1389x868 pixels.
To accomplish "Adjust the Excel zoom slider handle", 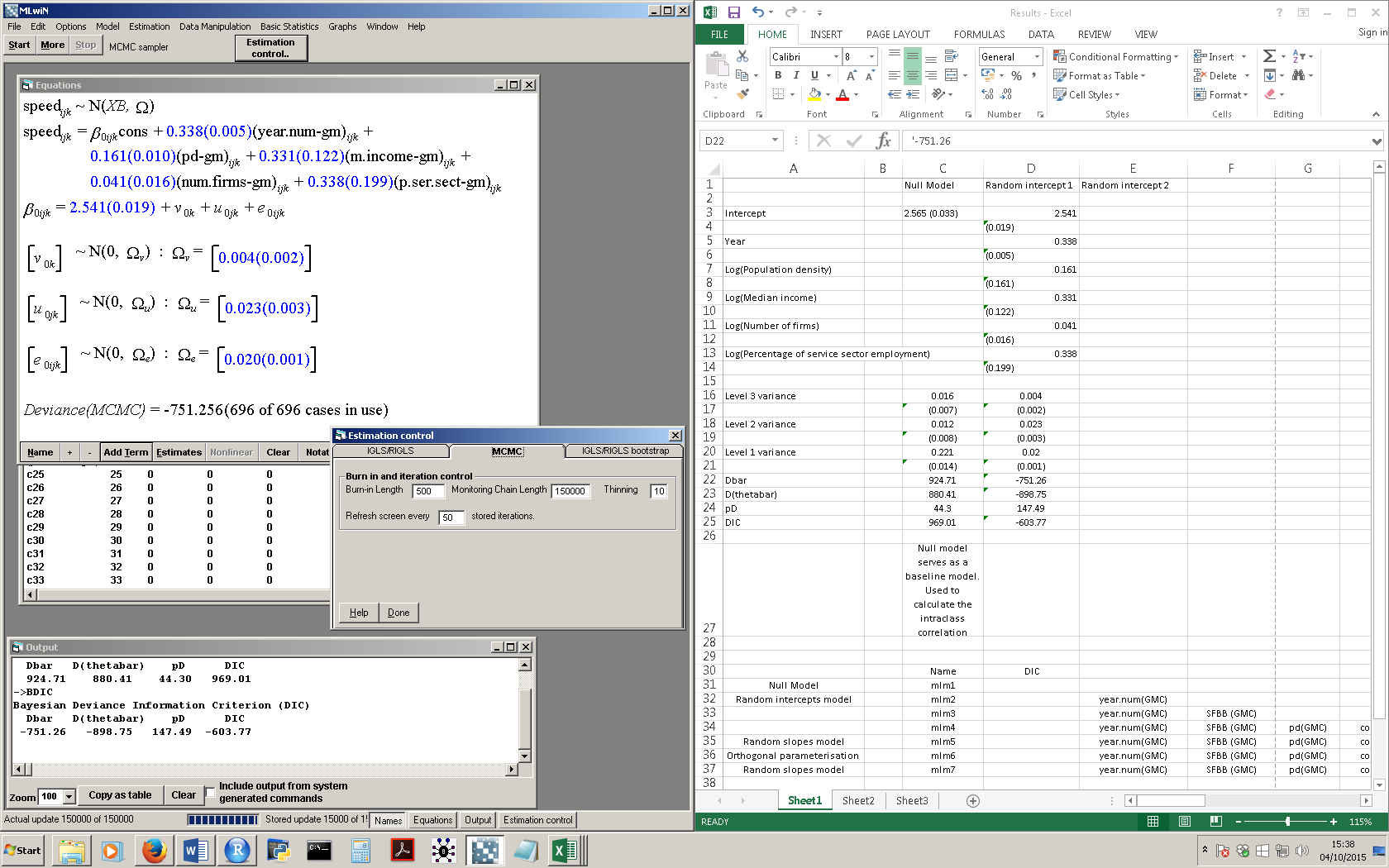I will click(1287, 822).
